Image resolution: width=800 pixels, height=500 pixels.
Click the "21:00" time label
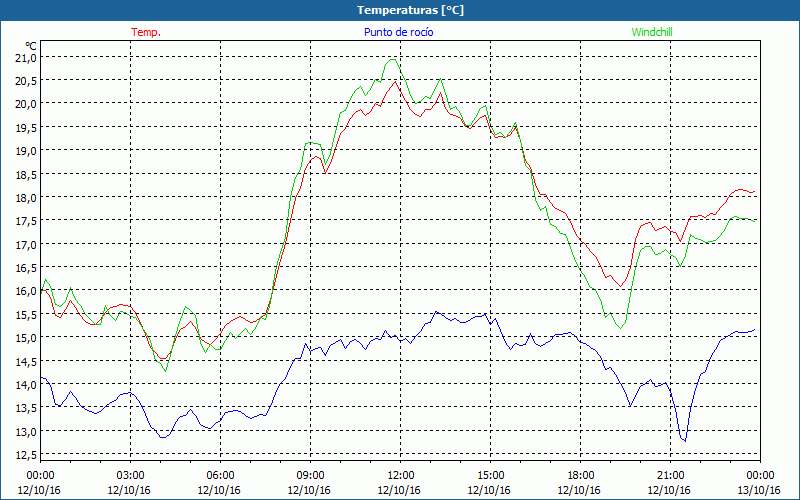tap(670, 476)
